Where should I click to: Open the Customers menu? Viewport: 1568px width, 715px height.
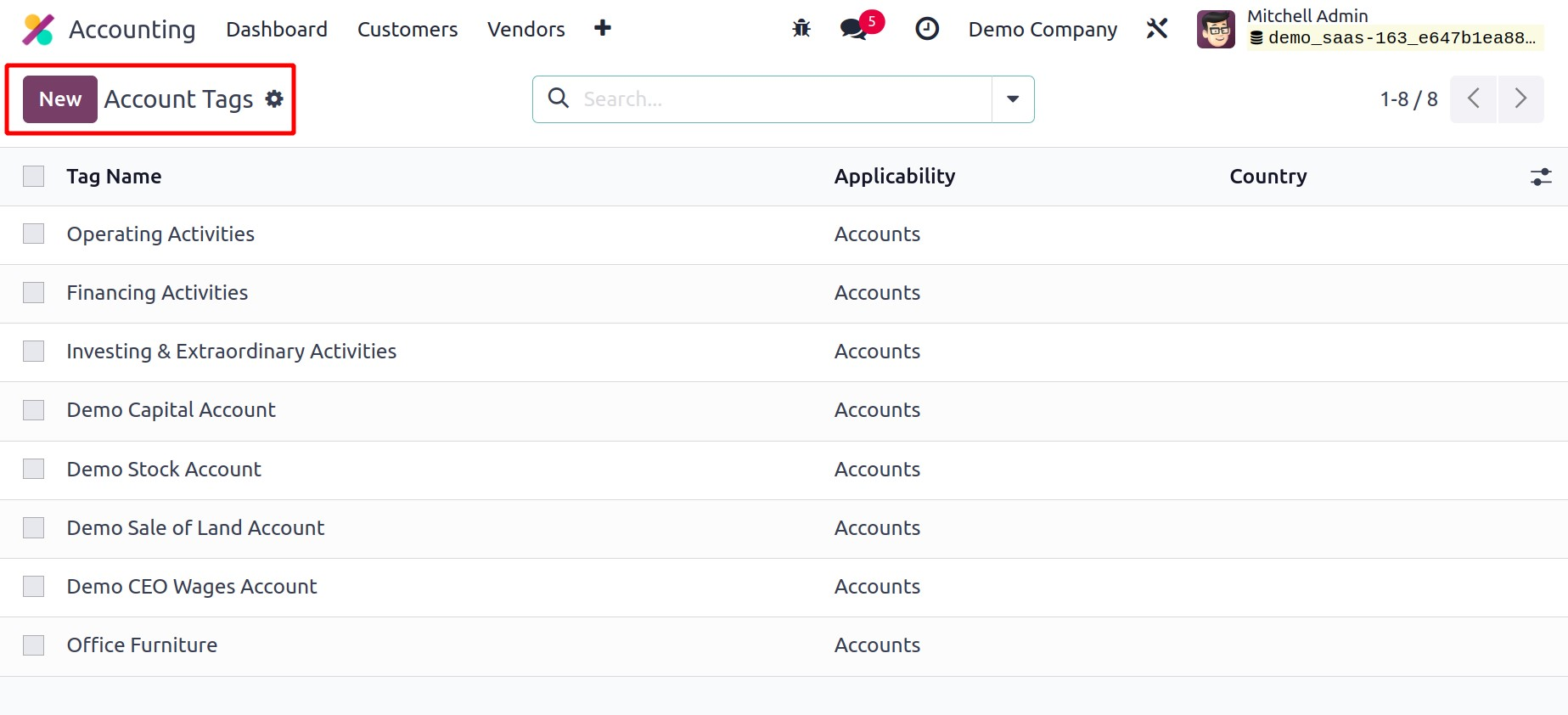407,30
